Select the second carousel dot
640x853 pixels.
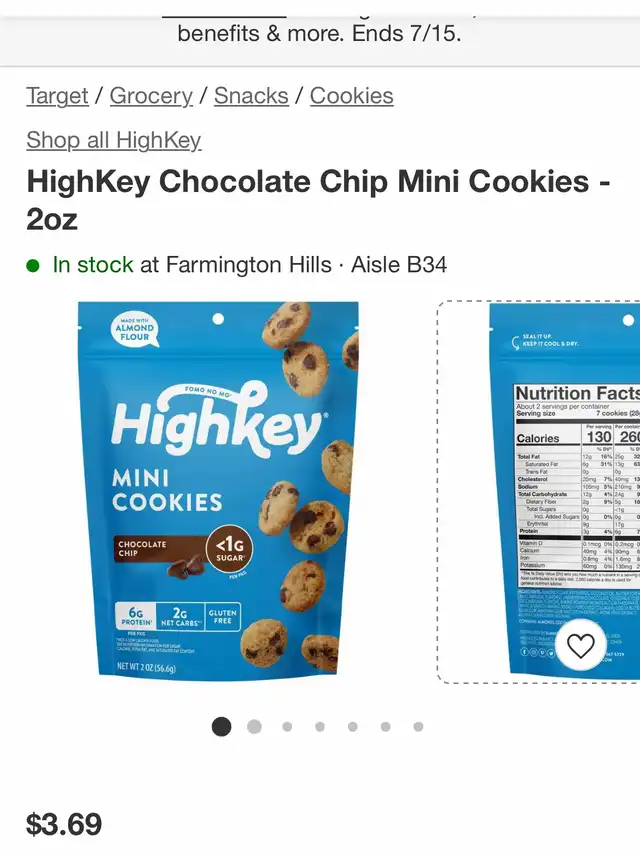(x=254, y=726)
